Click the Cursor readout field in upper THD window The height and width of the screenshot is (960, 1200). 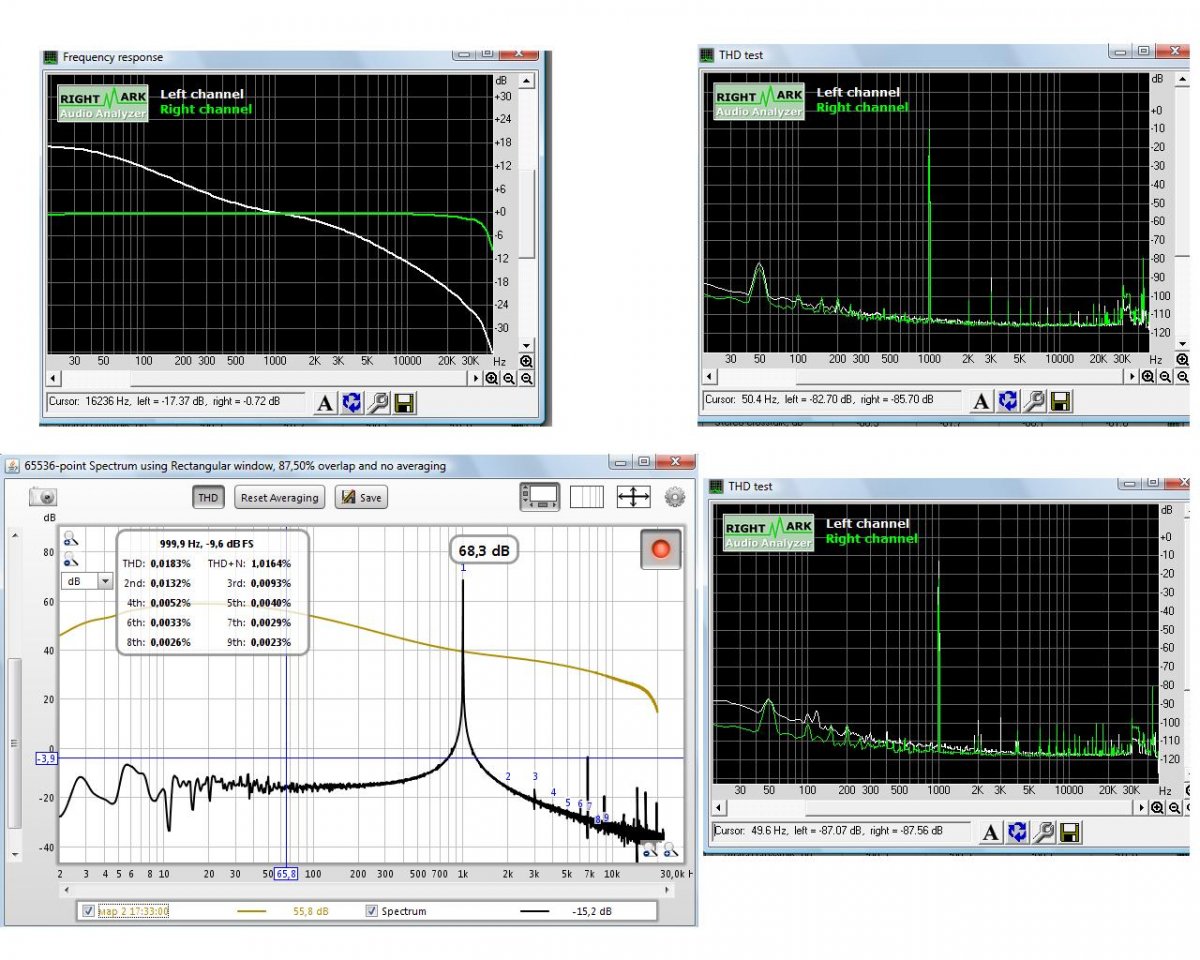[x=832, y=400]
